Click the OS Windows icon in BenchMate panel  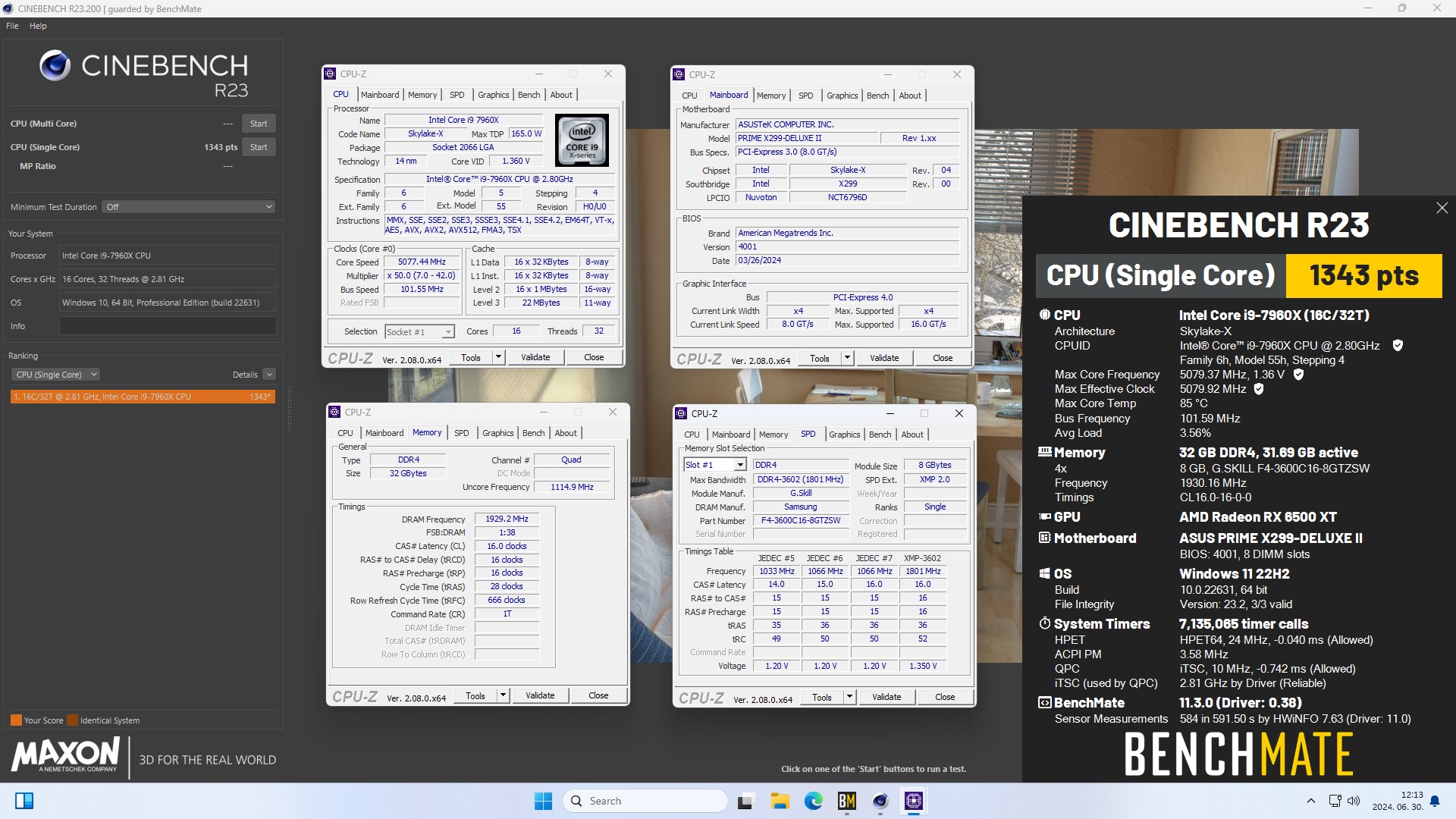(x=1044, y=573)
